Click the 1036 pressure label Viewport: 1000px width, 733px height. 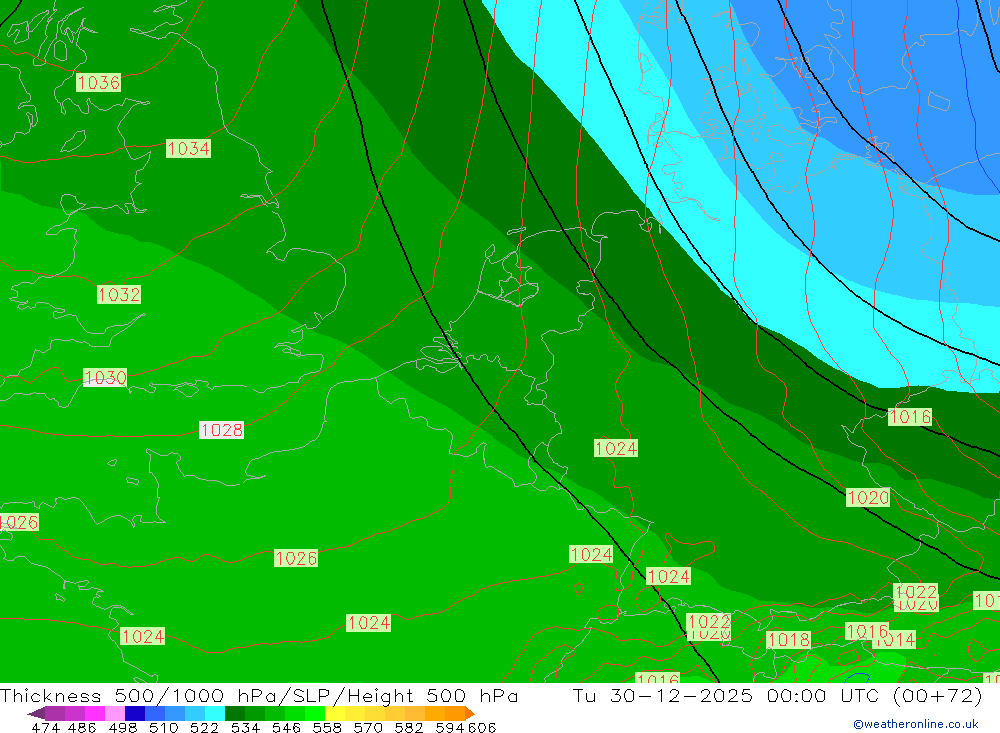tap(98, 82)
